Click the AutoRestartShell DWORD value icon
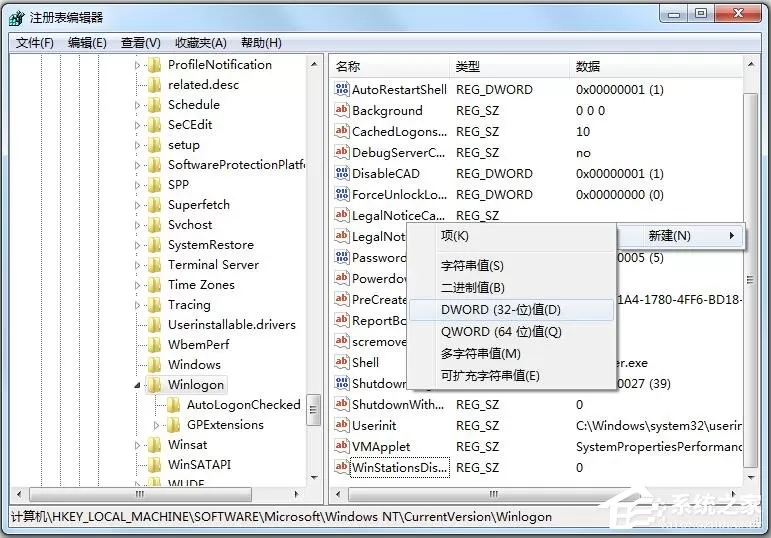Image resolution: width=771 pixels, height=538 pixels. pos(341,89)
